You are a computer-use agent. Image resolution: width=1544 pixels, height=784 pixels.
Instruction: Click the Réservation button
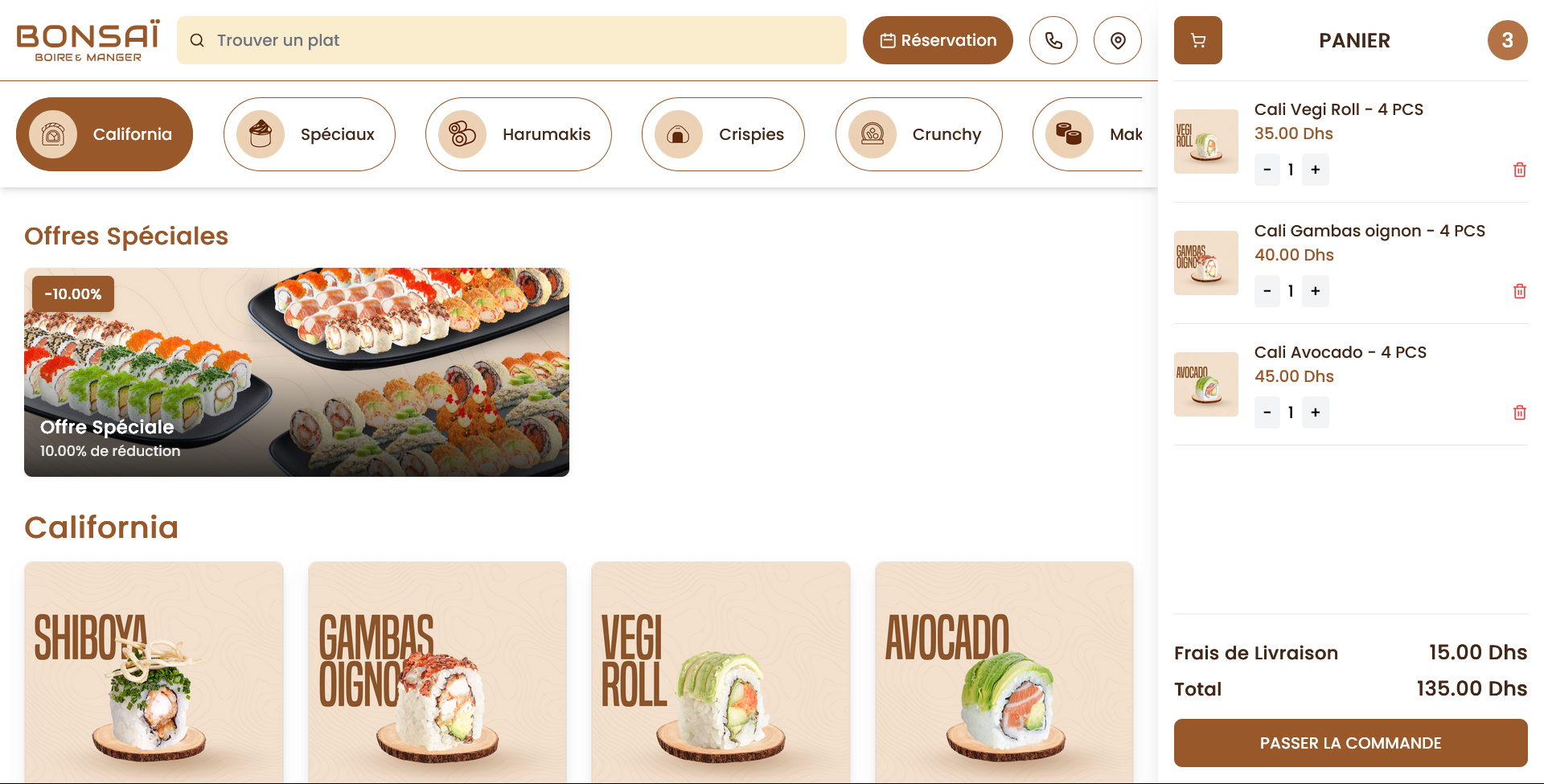pos(938,40)
